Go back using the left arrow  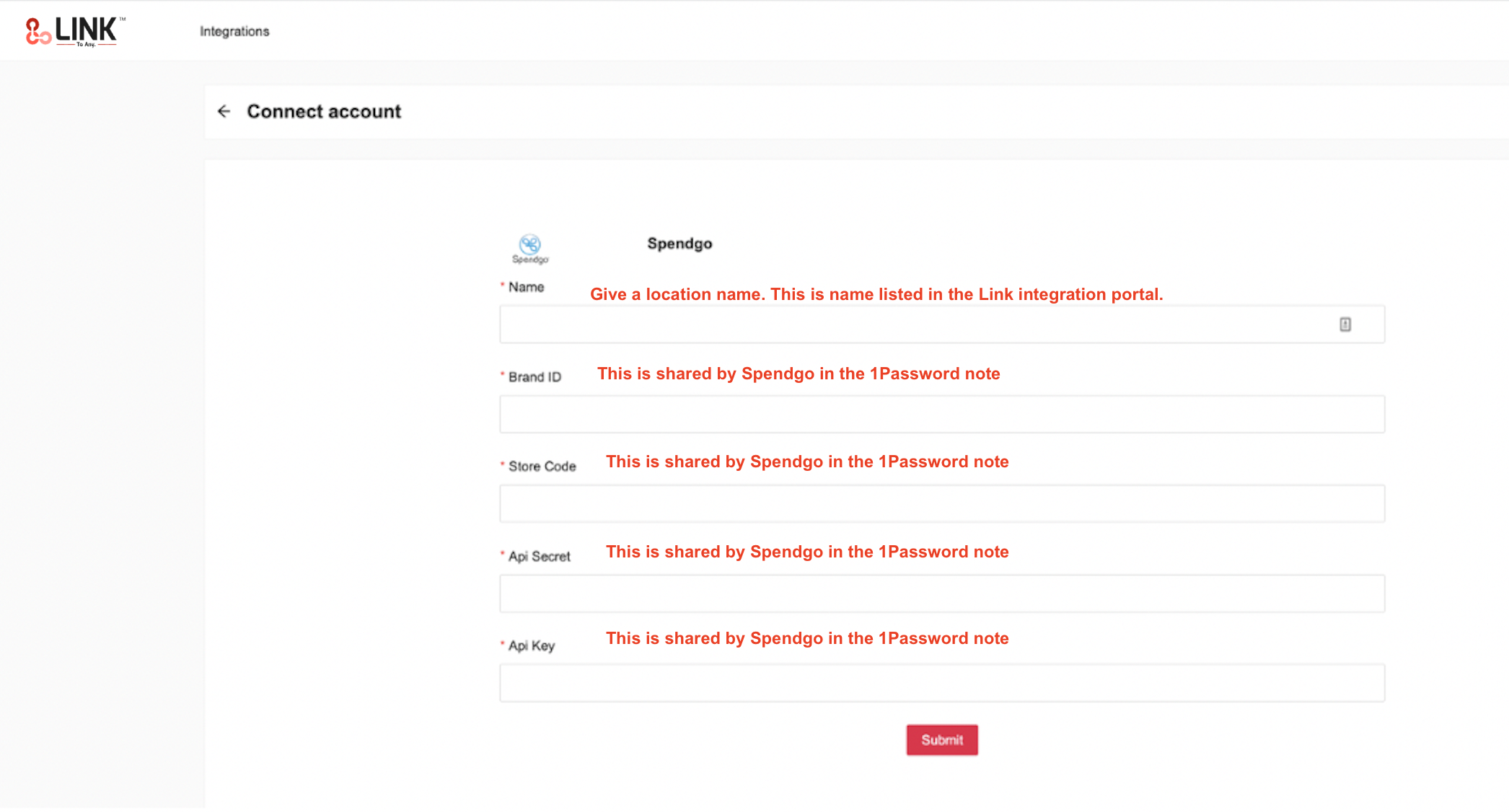click(224, 111)
